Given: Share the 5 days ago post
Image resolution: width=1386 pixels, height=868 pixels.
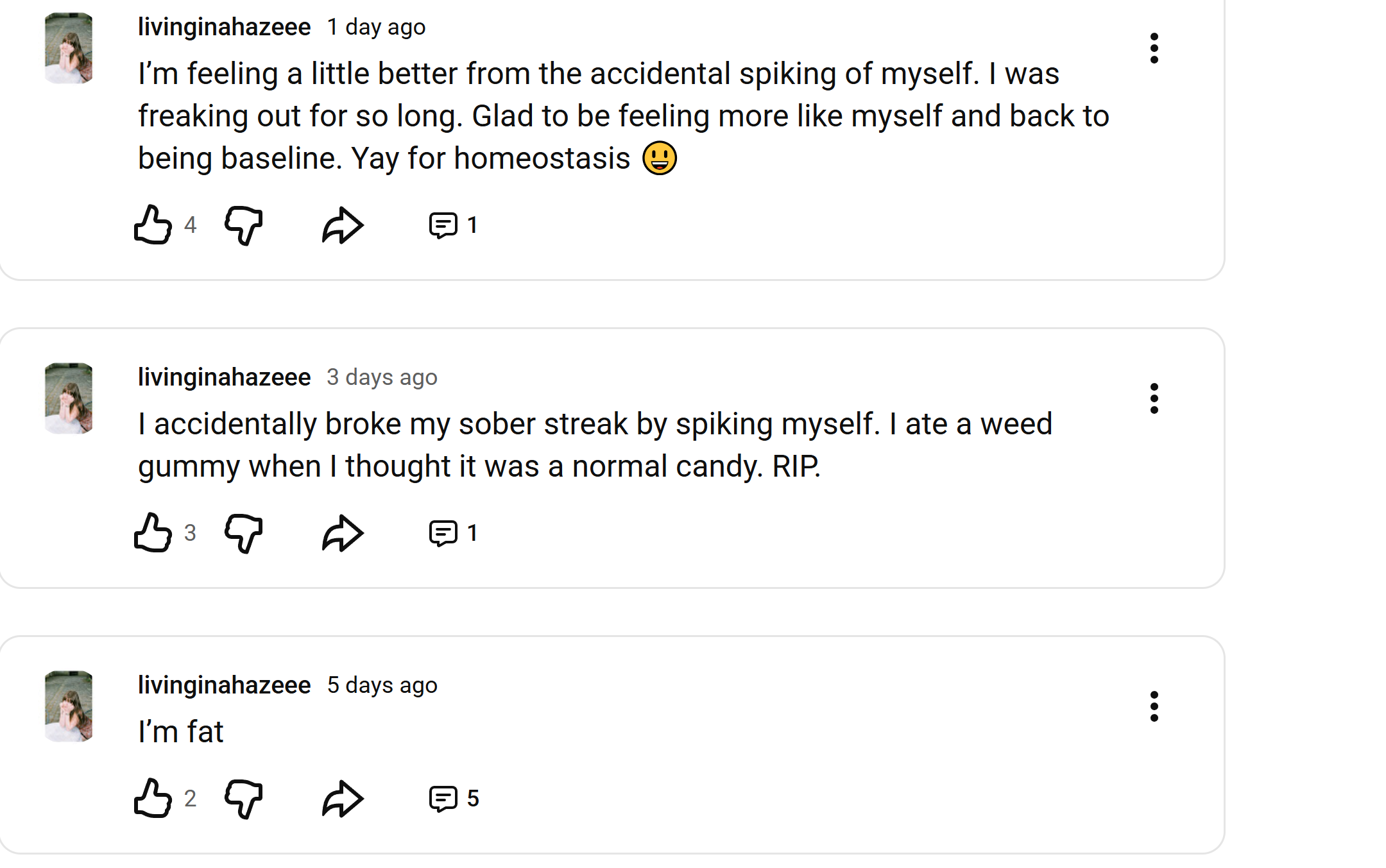Looking at the screenshot, I should (343, 799).
